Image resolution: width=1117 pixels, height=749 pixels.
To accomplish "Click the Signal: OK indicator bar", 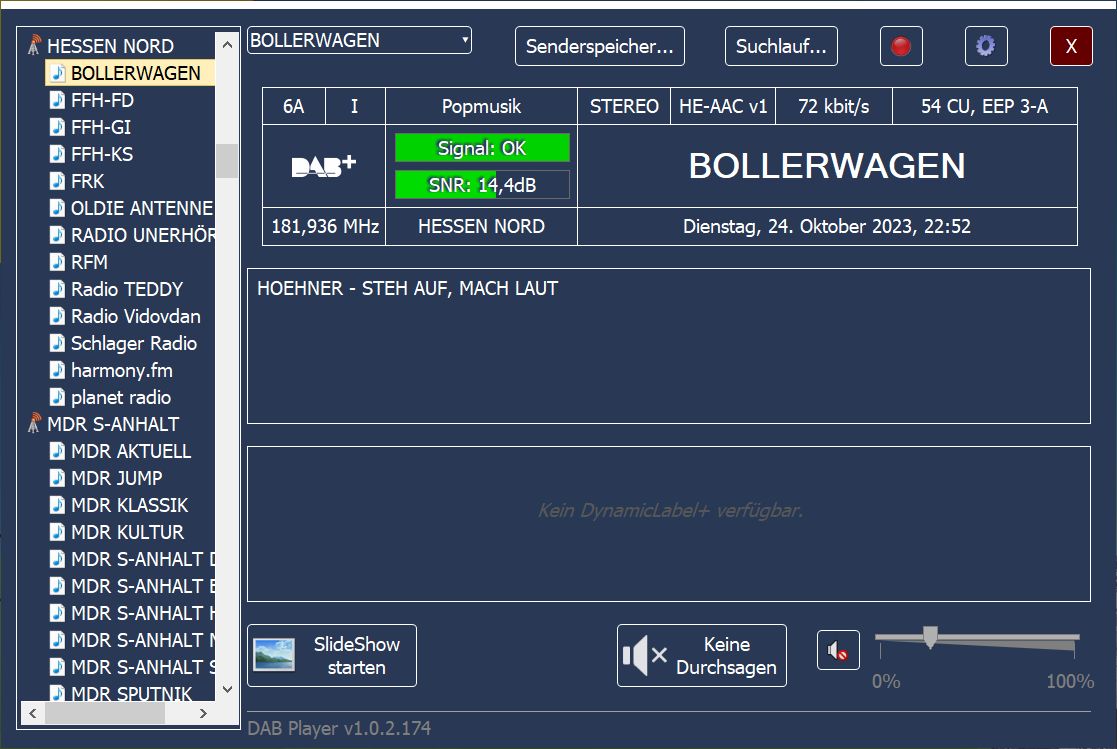I will [482, 148].
